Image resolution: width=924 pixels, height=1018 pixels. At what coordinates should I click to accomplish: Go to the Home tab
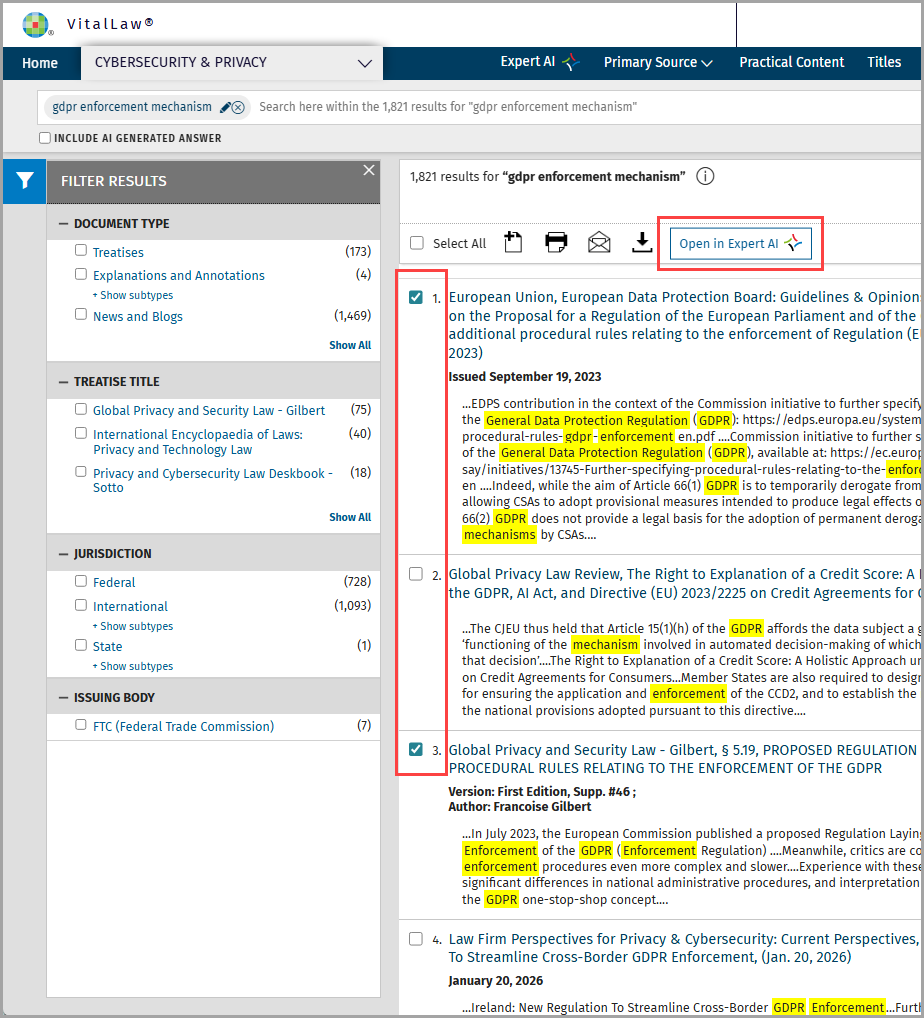(x=40, y=63)
